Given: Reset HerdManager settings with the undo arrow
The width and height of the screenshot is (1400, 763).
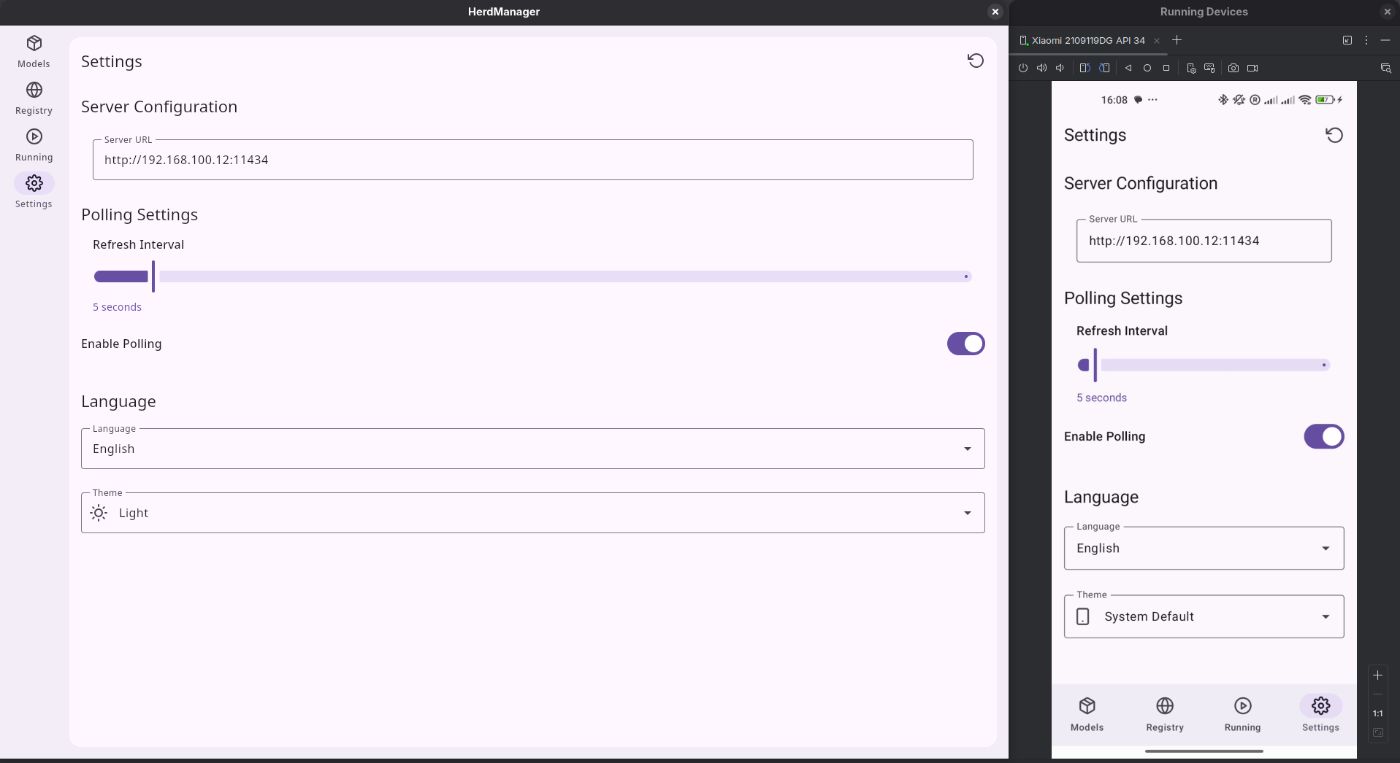Looking at the screenshot, I should [x=976, y=60].
